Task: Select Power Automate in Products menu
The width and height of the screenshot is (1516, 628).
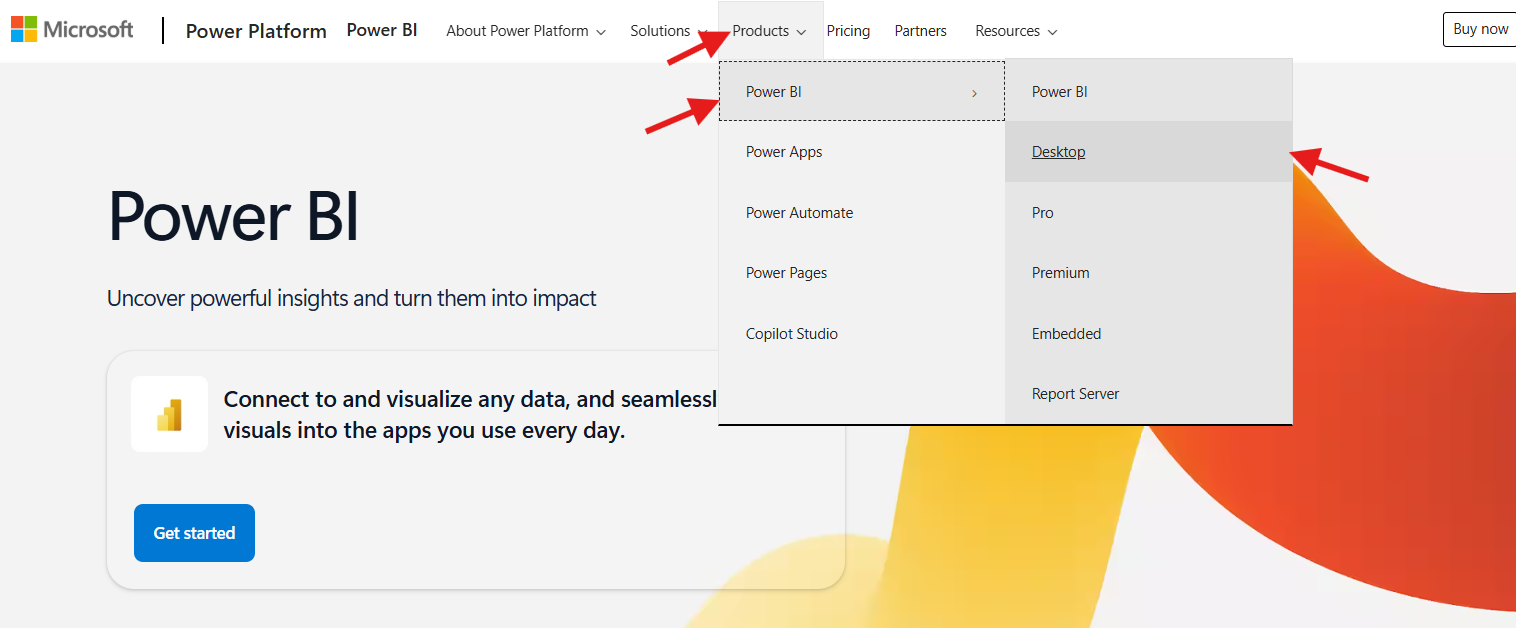Action: point(862,213)
